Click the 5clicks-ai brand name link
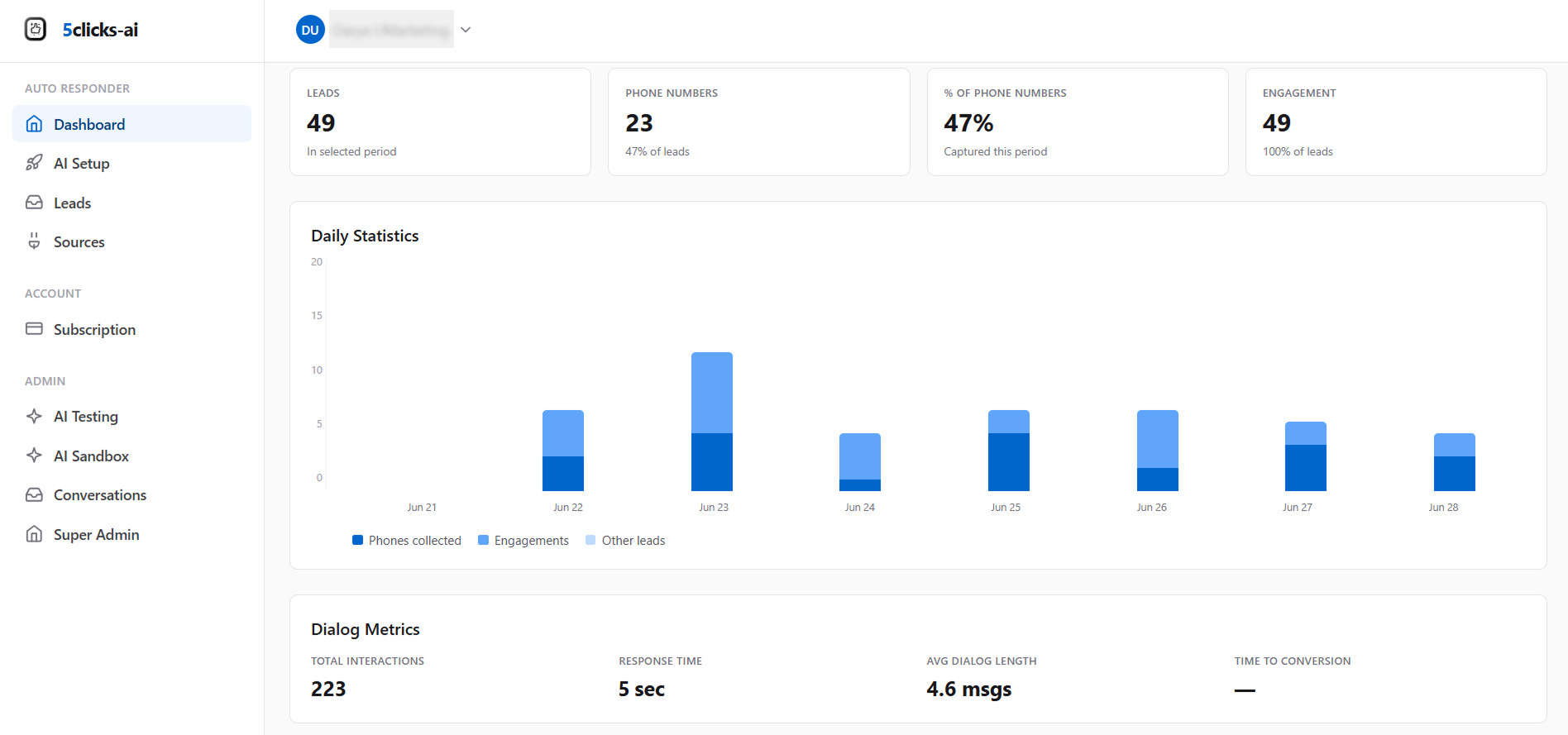The image size is (1568, 735). tap(100, 30)
